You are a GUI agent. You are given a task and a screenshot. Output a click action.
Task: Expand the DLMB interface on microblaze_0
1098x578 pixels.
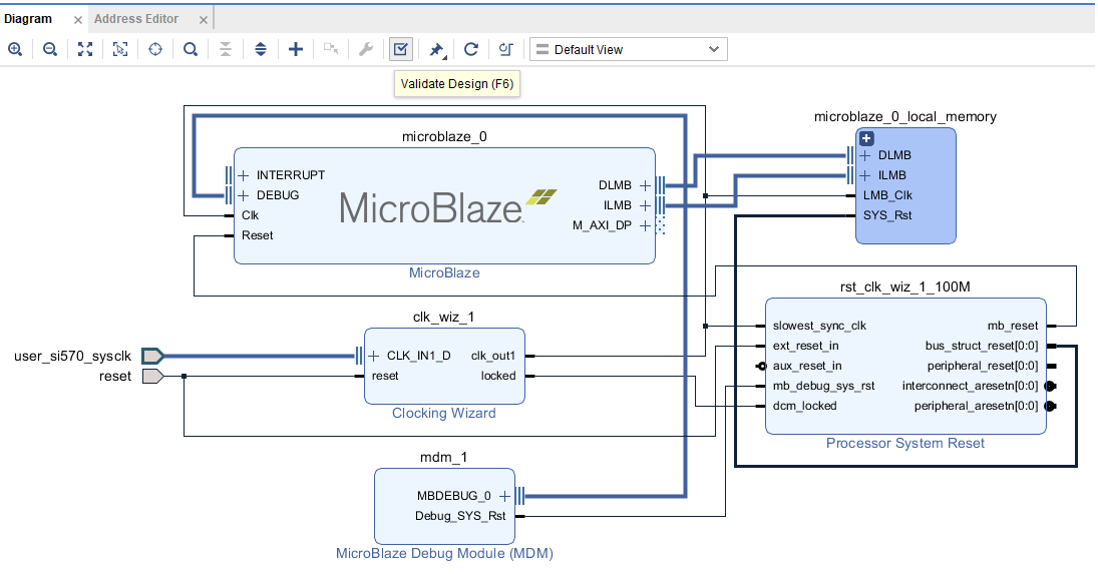point(645,185)
